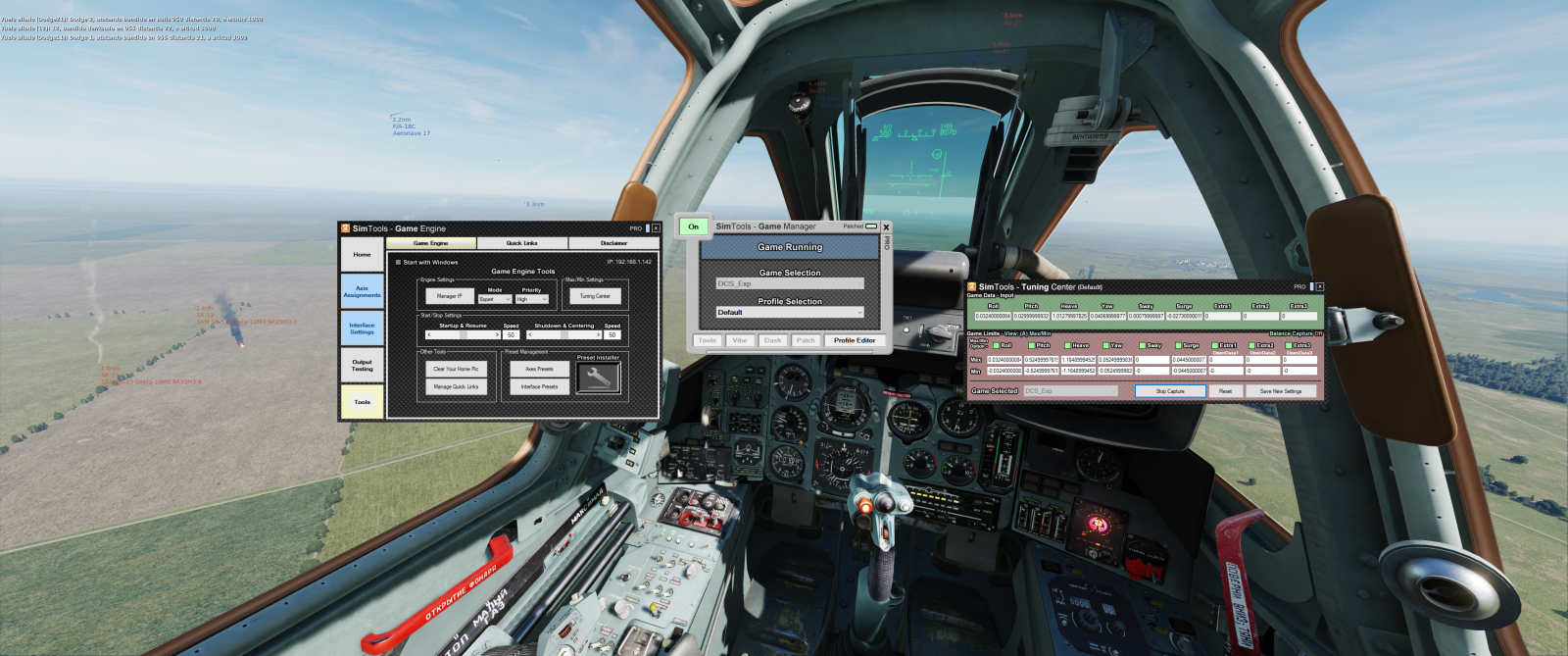Click the Balance Capture Off label
Screen dimensions: 1568x656
(x=1296, y=333)
